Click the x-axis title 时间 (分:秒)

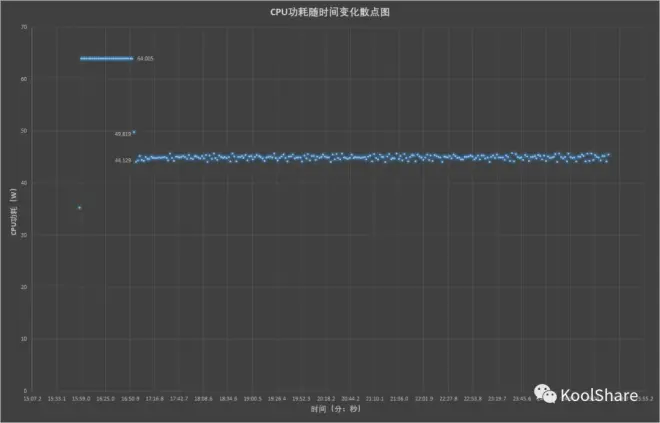click(331, 409)
